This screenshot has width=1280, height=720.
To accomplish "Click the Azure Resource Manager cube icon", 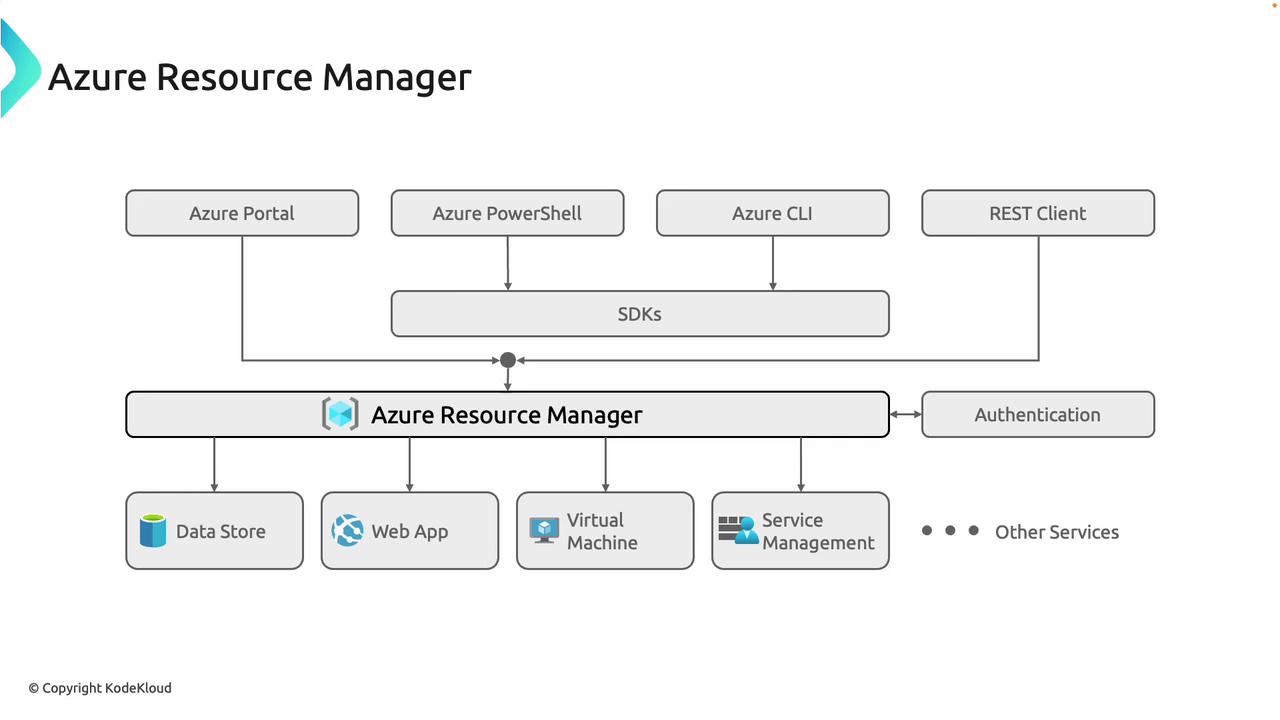I will [x=340, y=414].
